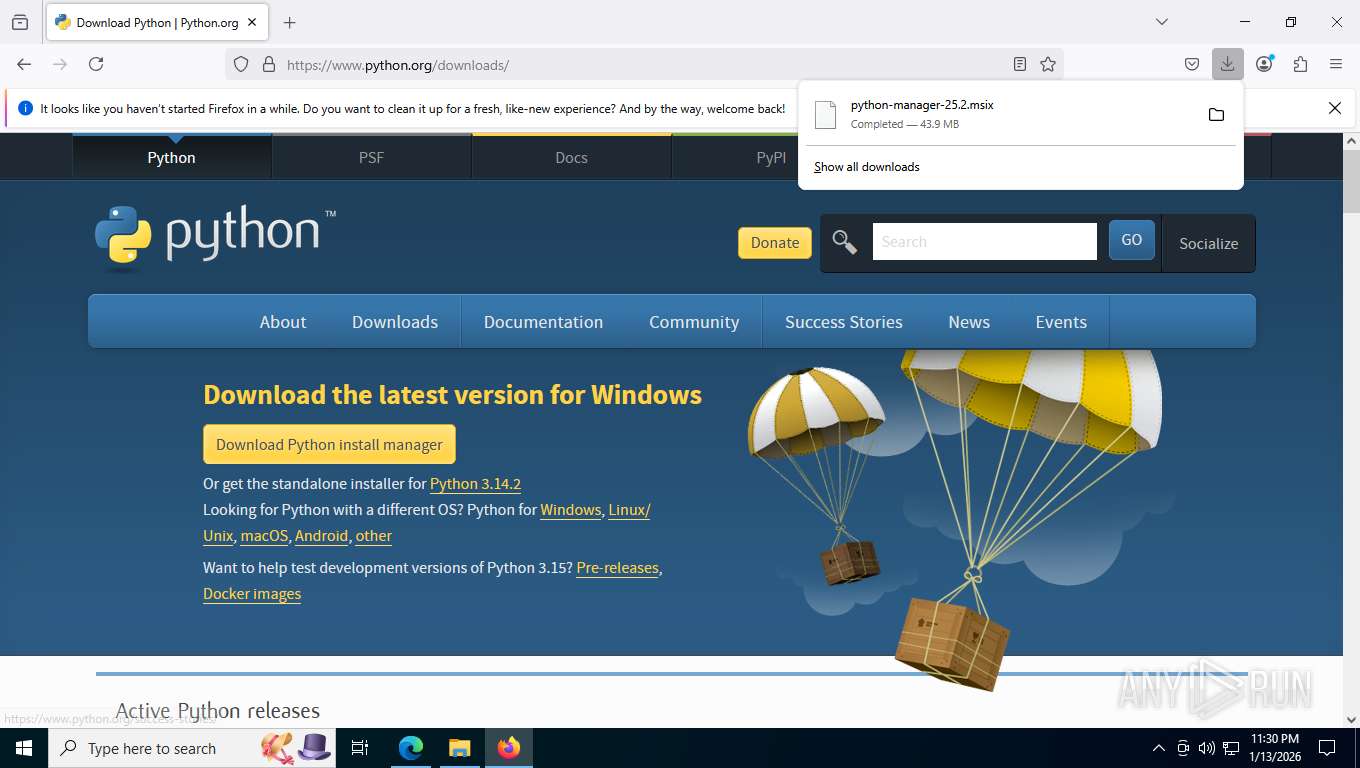Open the Documentation navigation menu
Image resolution: width=1360 pixels, height=768 pixels.
(543, 322)
